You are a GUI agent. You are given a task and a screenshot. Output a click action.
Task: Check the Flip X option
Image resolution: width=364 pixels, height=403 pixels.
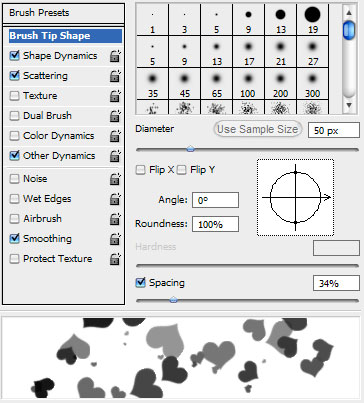coord(140,170)
